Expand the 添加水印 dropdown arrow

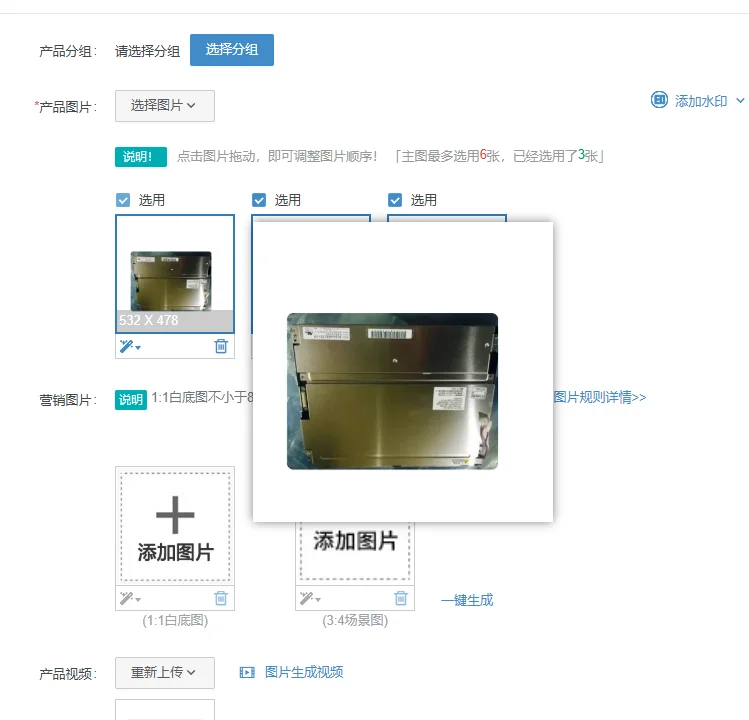[x=740, y=101]
